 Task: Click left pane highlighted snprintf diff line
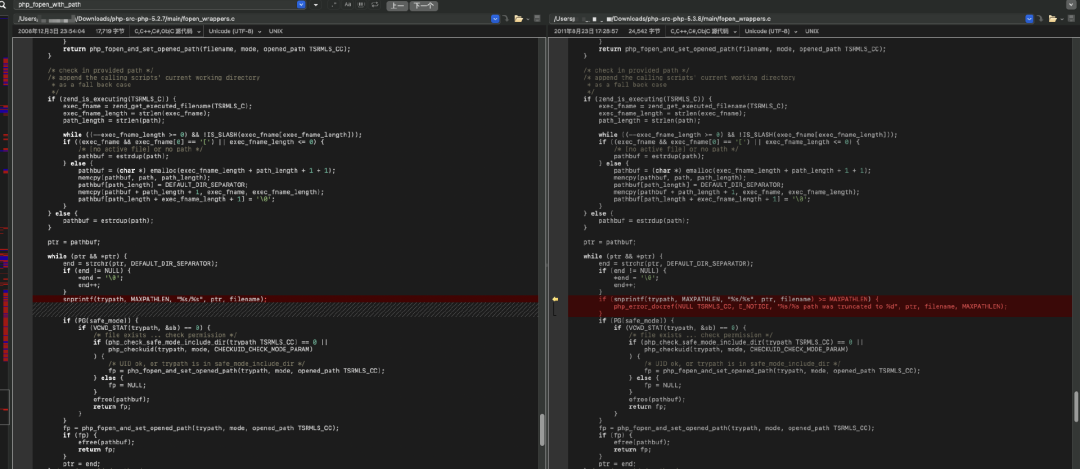pos(284,300)
